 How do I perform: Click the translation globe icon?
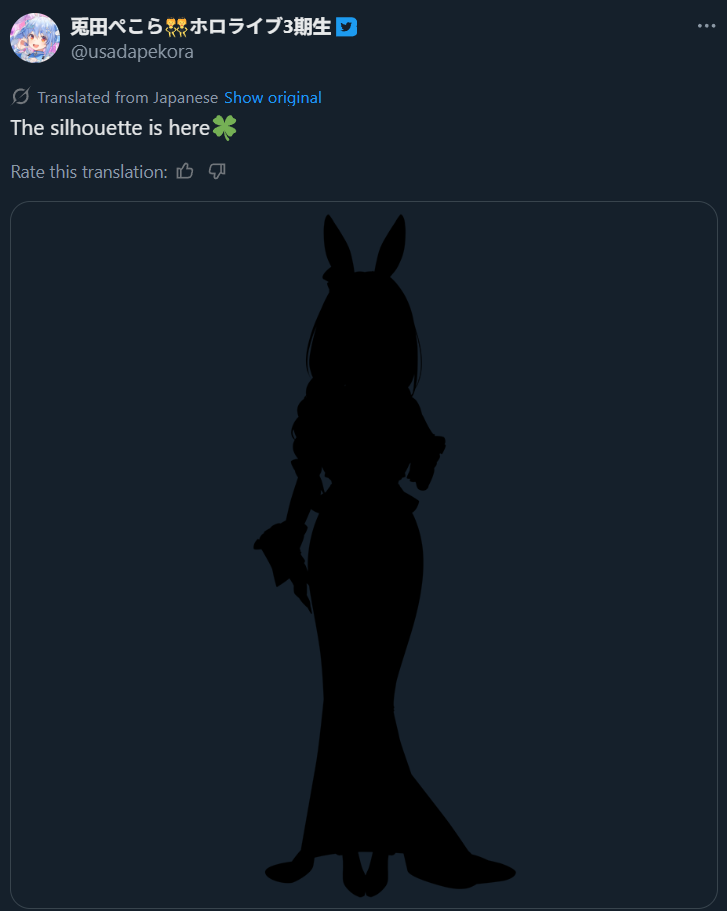[x=20, y=96]
